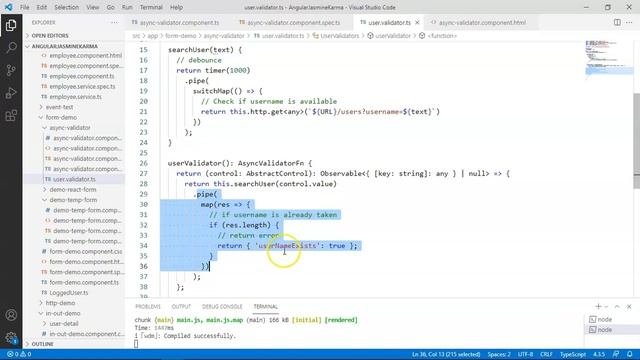This screenshot has height=360, width=640.
Task: Expand the http-demo folder
Action: pos(60,303)
